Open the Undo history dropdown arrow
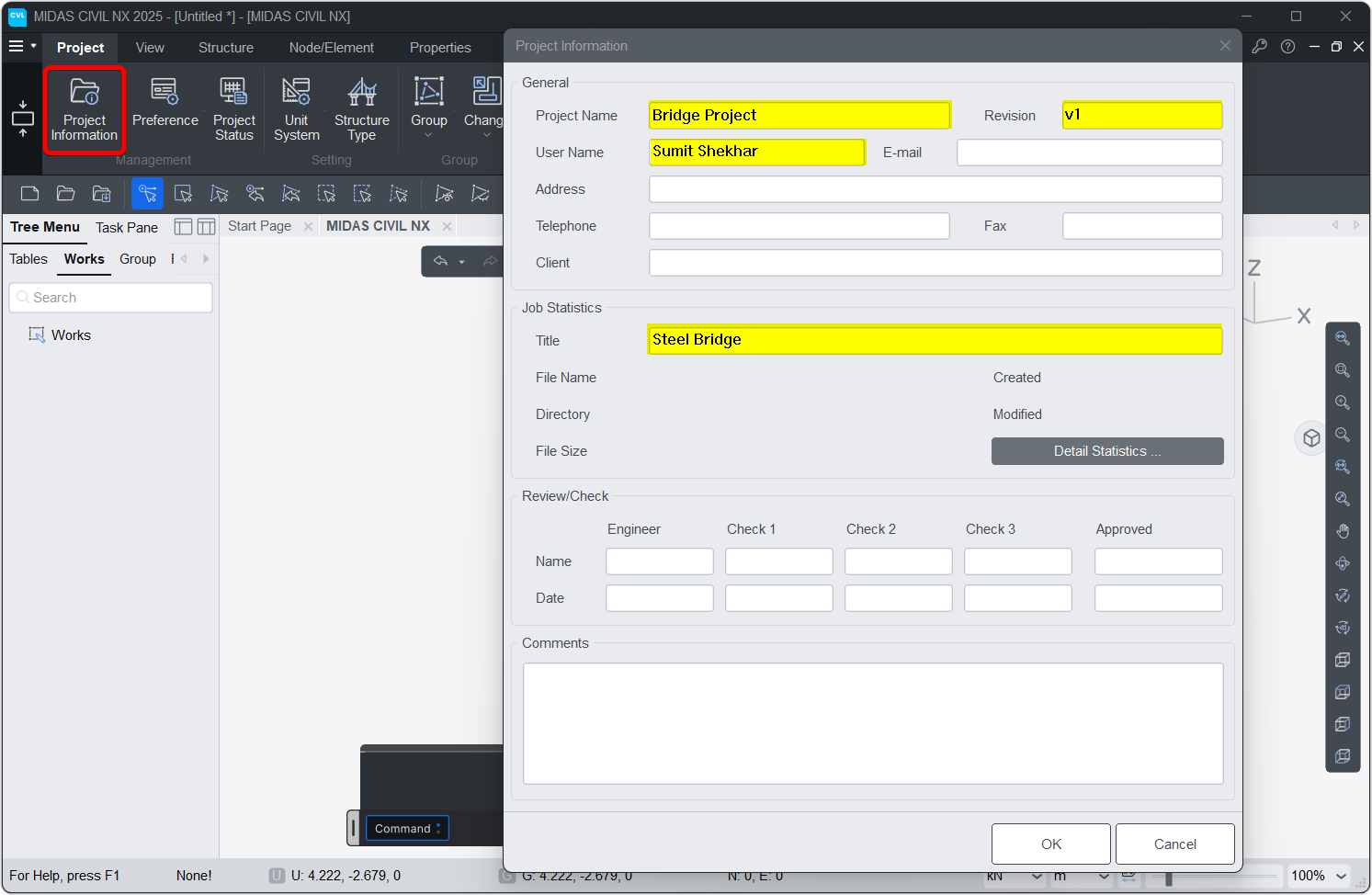 tap(462, 262)
